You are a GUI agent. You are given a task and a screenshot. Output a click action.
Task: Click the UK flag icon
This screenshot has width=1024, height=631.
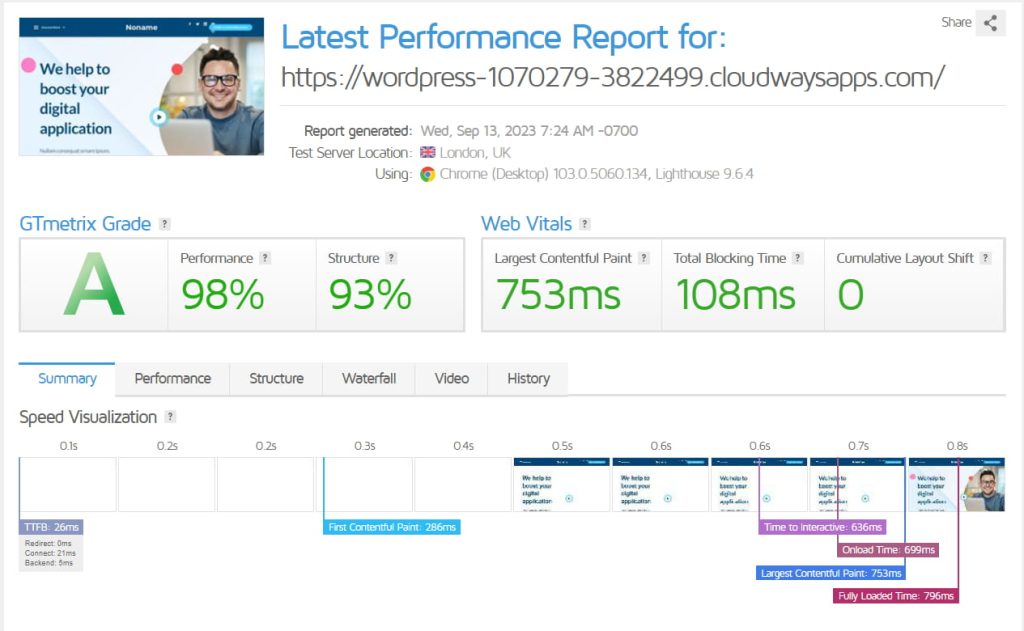(428, 152)
